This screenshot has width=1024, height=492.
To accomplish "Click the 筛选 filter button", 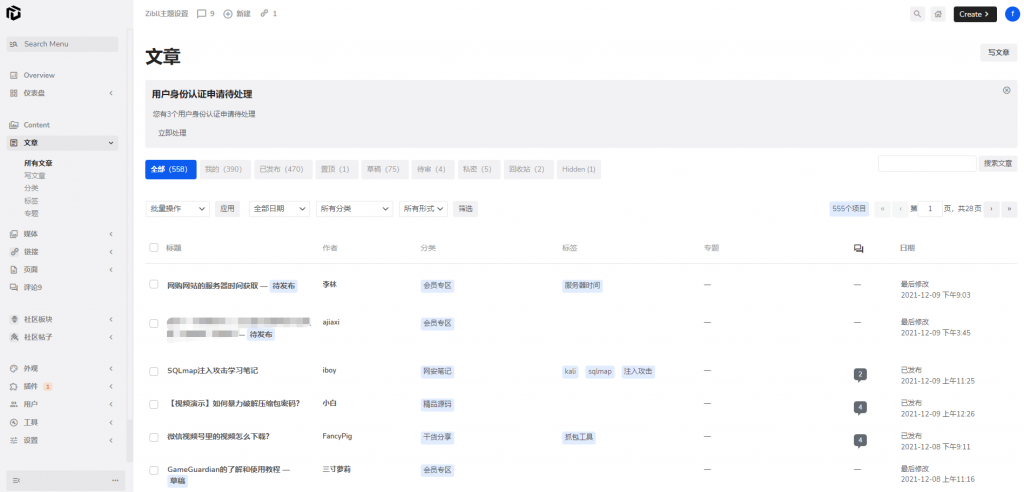I will [465, 209].
